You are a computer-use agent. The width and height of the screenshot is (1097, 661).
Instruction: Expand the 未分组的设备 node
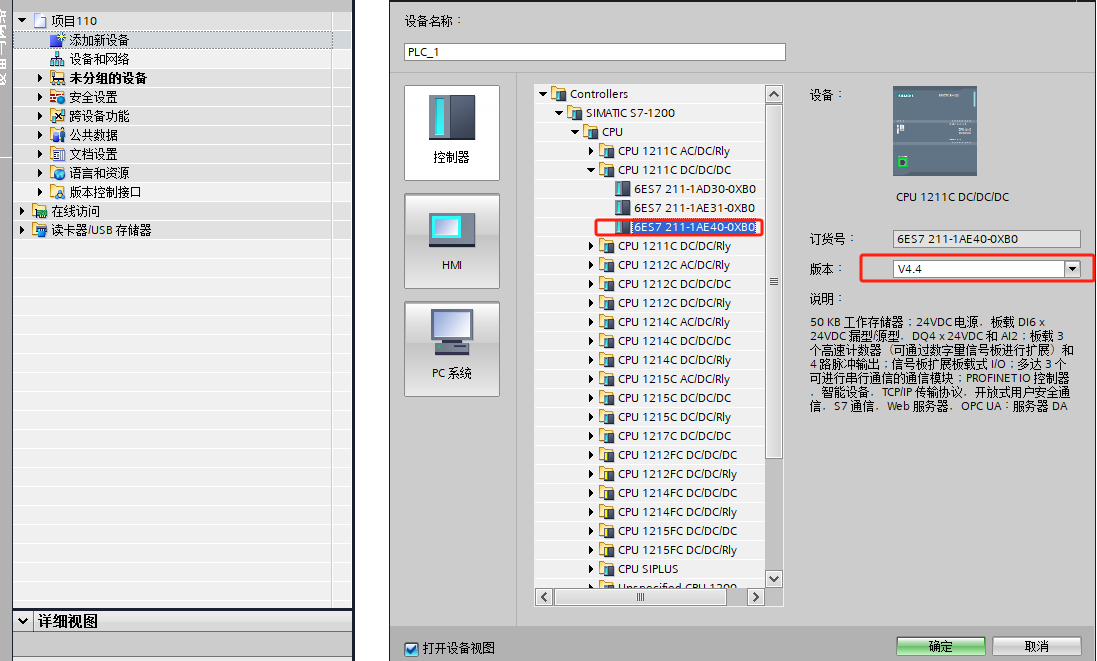(x=40, y=78)
